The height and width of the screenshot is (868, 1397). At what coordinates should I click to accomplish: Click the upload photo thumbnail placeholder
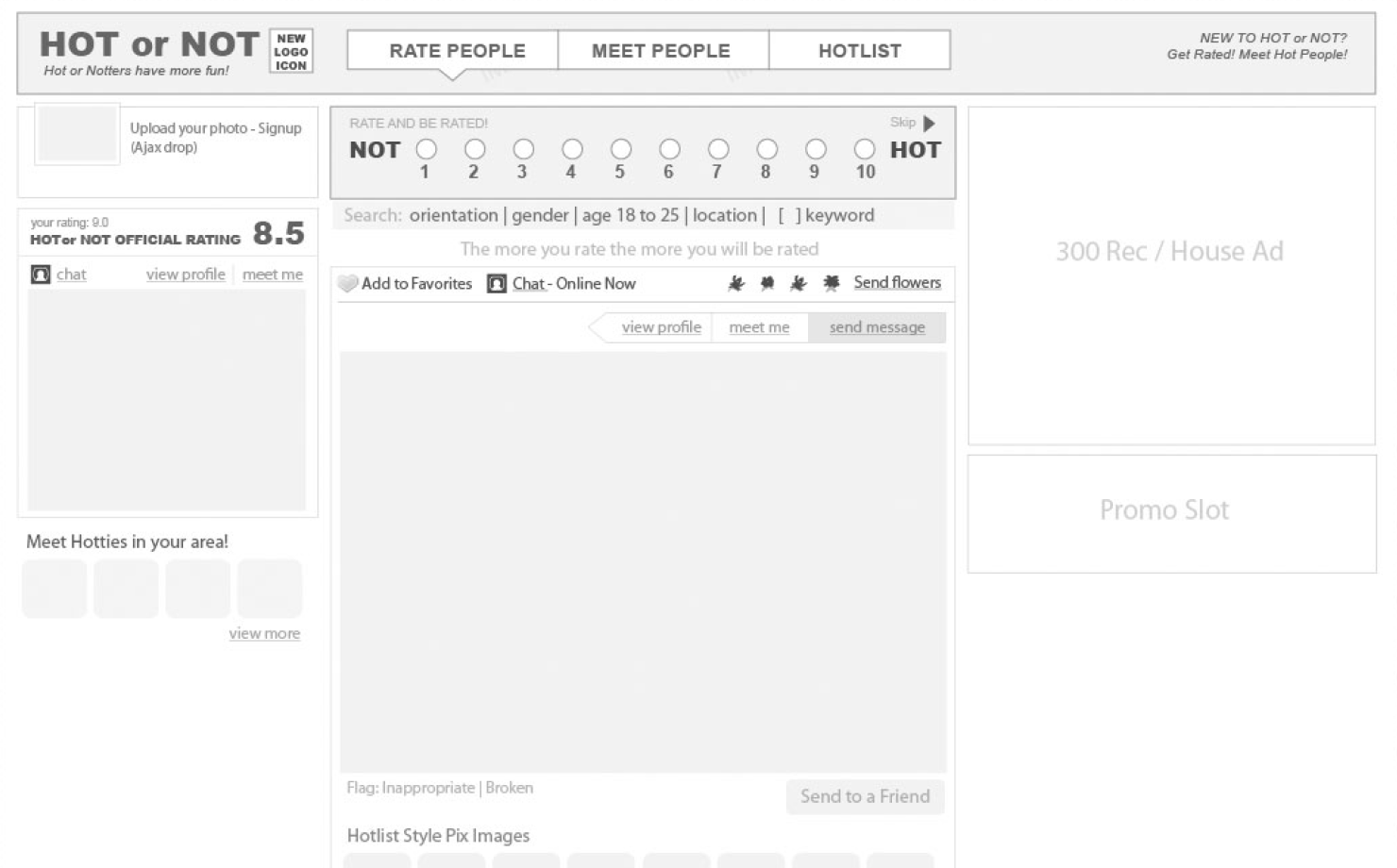coord(77,134)
